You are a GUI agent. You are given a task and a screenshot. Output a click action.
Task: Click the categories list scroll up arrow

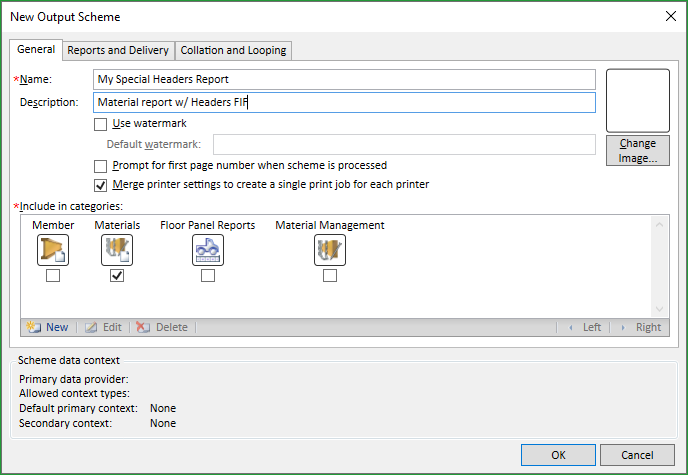[x=659, y=225]
